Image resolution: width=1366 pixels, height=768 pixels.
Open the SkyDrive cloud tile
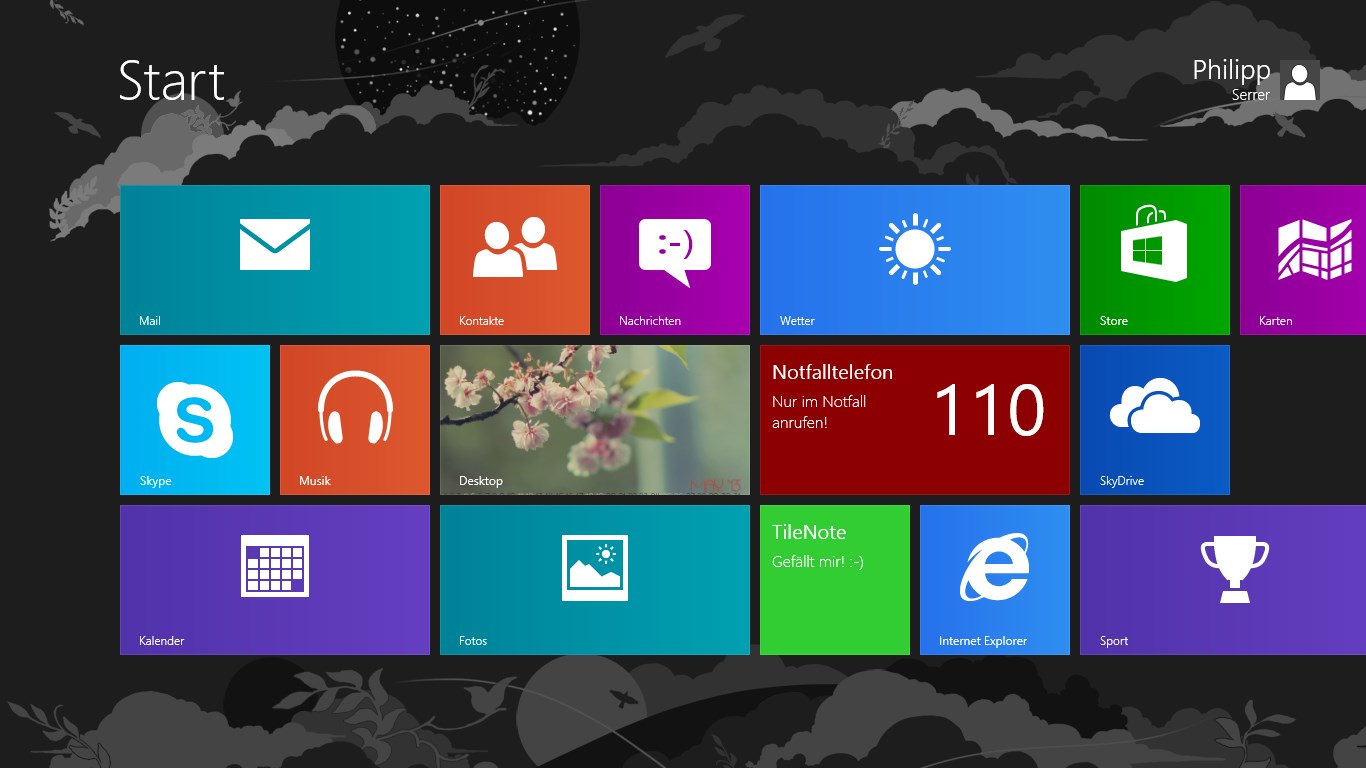[1155, 420]
